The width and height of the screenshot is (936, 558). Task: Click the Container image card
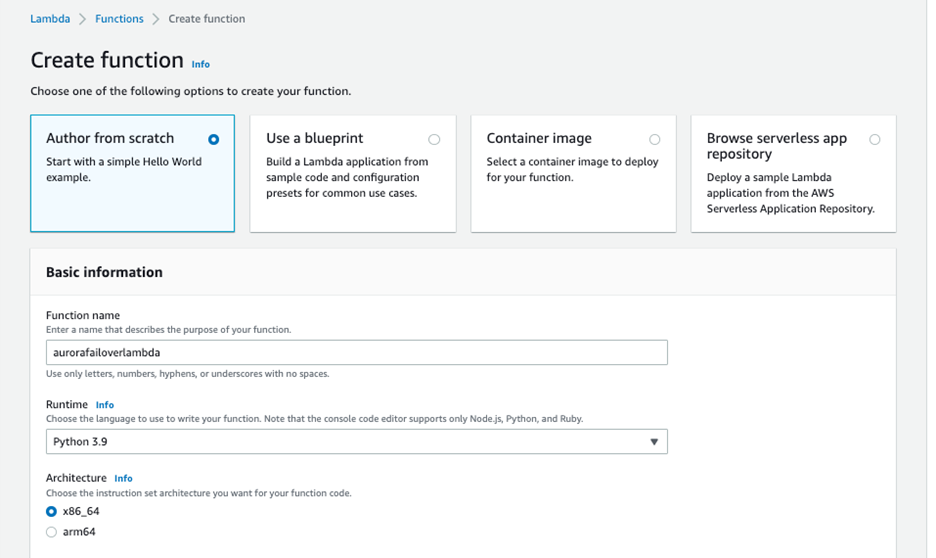coord(573,174)
